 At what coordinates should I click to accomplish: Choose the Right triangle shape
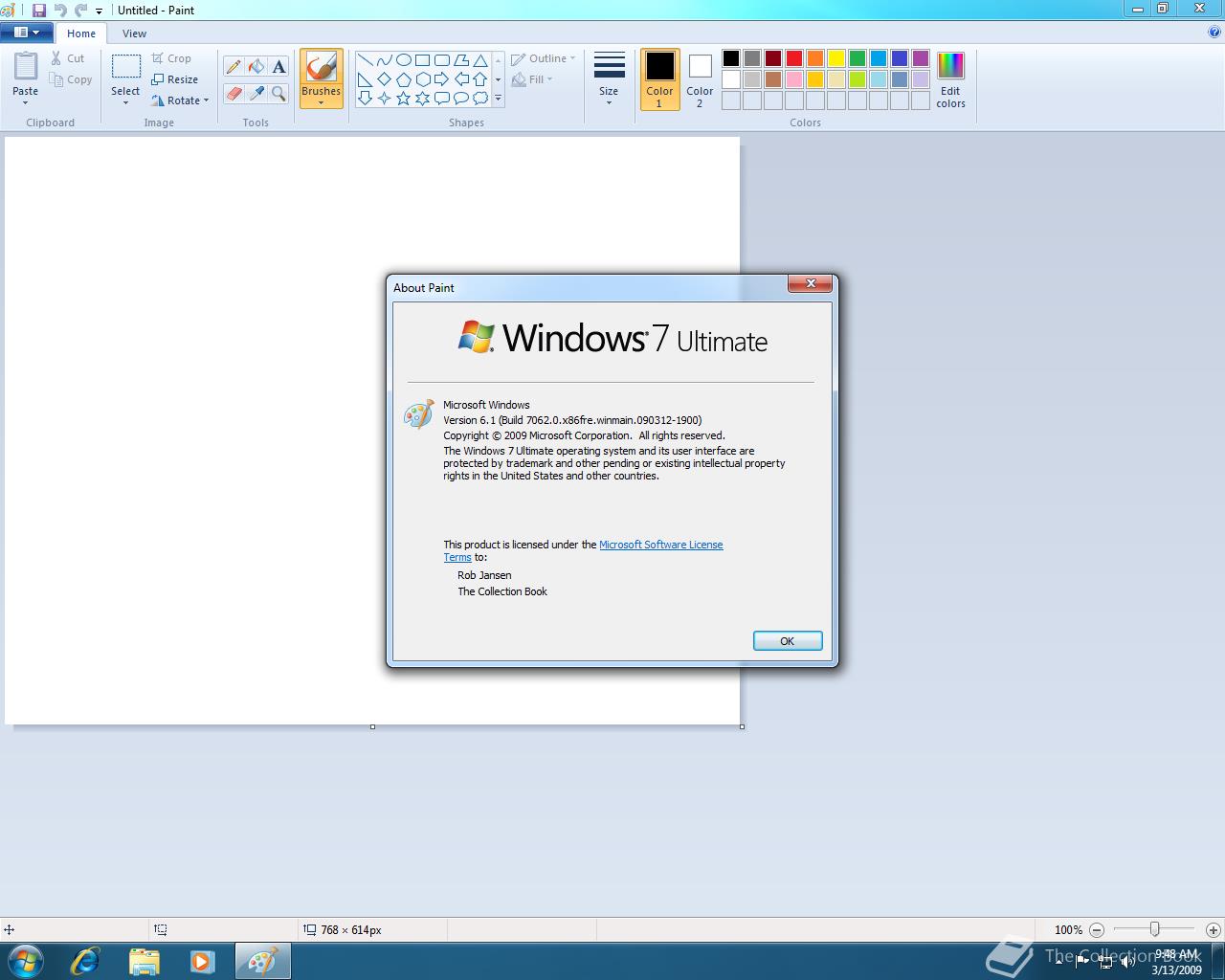pyautogui.click(x=365, y=78)
